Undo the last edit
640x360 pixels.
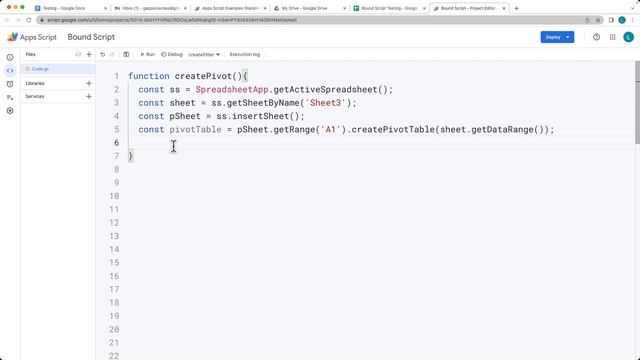102,54
